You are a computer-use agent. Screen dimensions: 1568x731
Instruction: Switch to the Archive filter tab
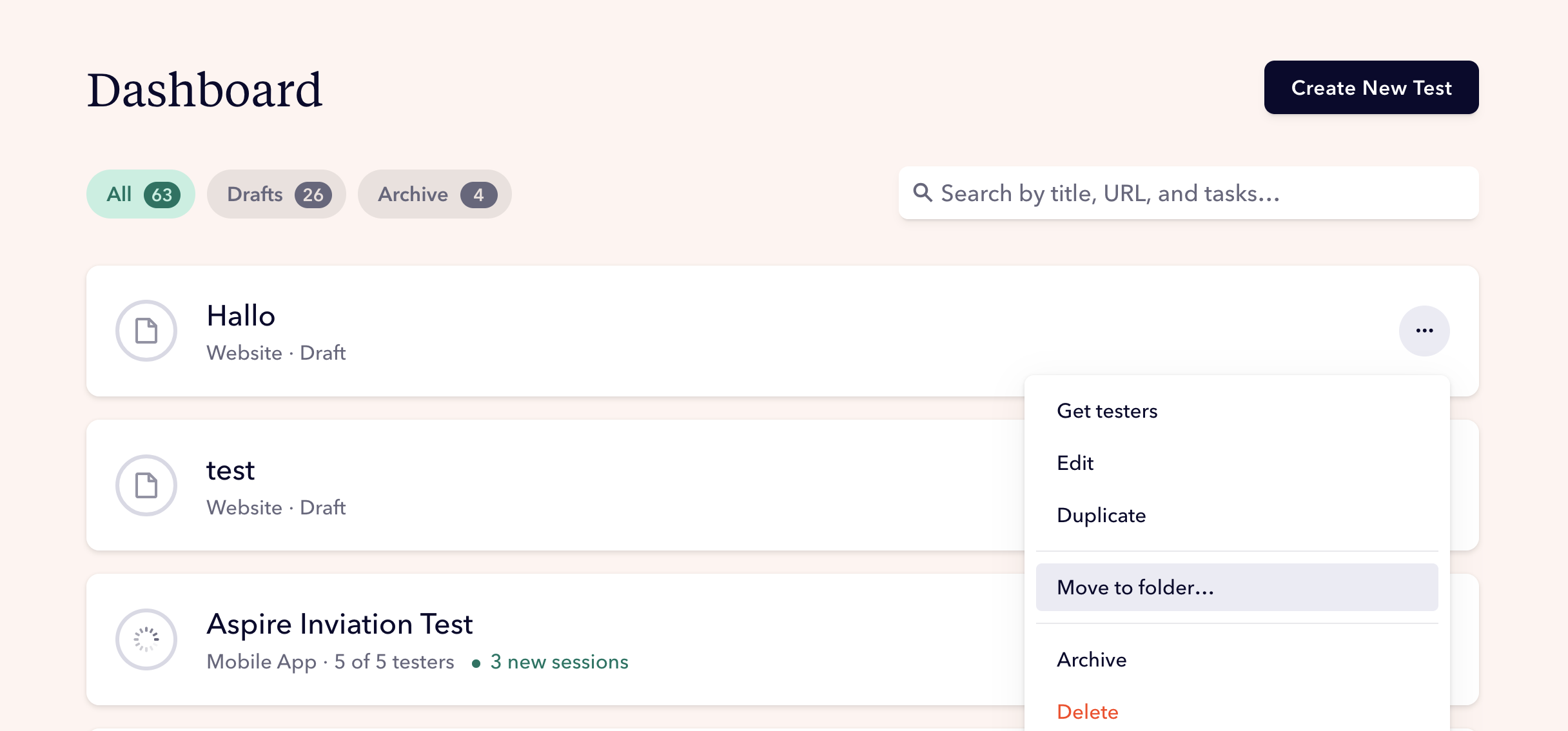[435, 194]
